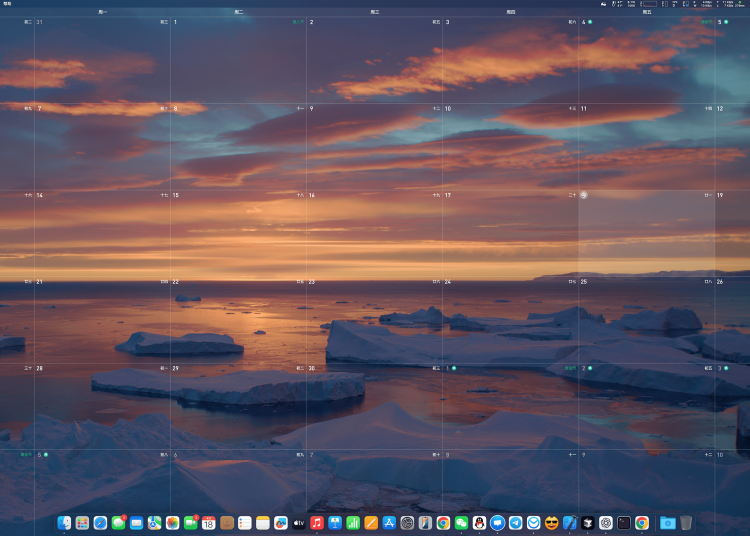Screen dimensions: 750x536
Task: Open the CPU graph monitor in menu bar
Action: pyautogui.click(x=648, y=4)
